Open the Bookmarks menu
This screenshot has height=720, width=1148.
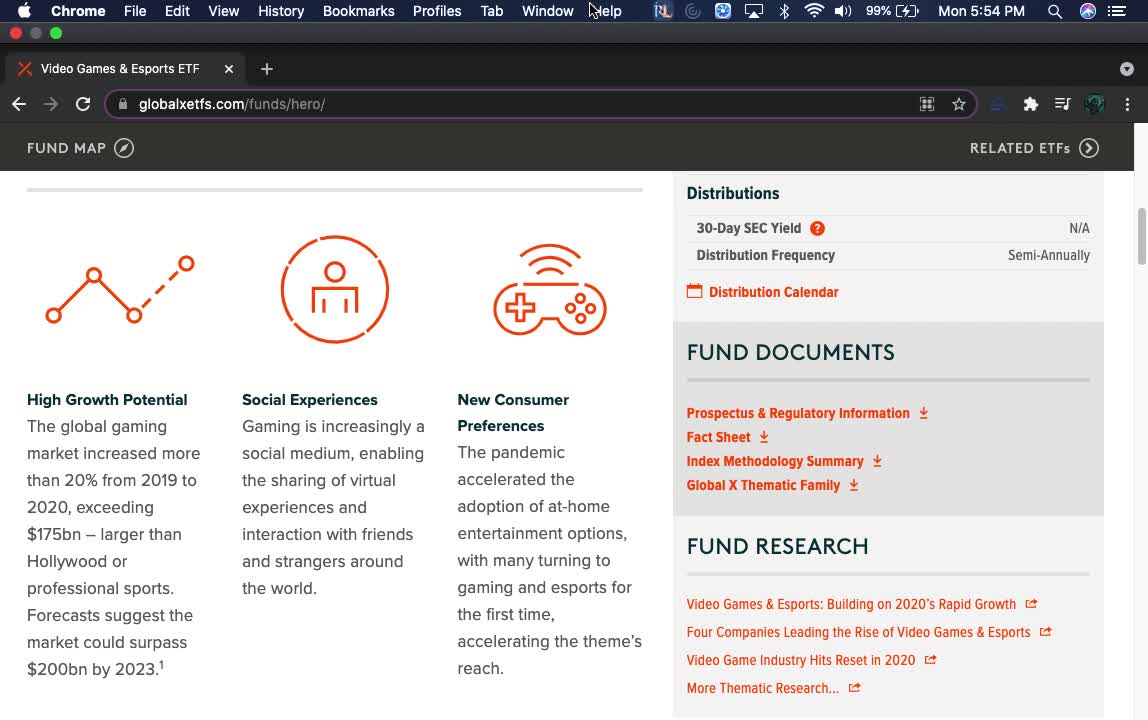[x=359, y=11]
